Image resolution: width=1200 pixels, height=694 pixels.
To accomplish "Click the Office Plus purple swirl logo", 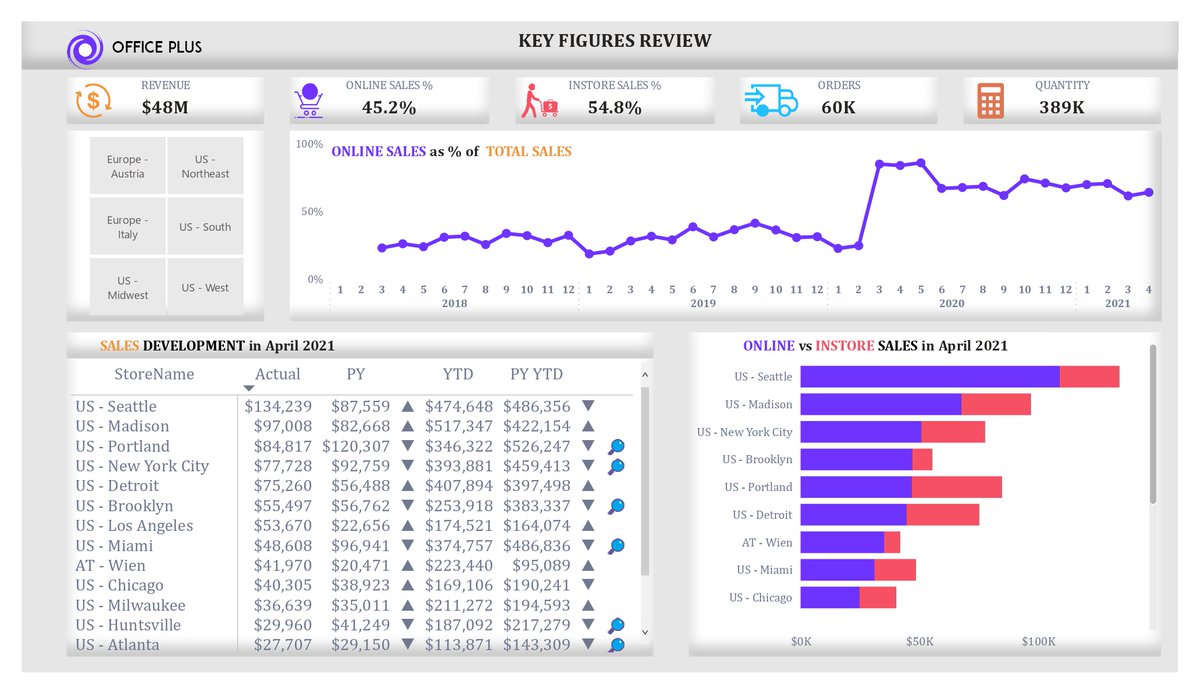I will [85, 48].
